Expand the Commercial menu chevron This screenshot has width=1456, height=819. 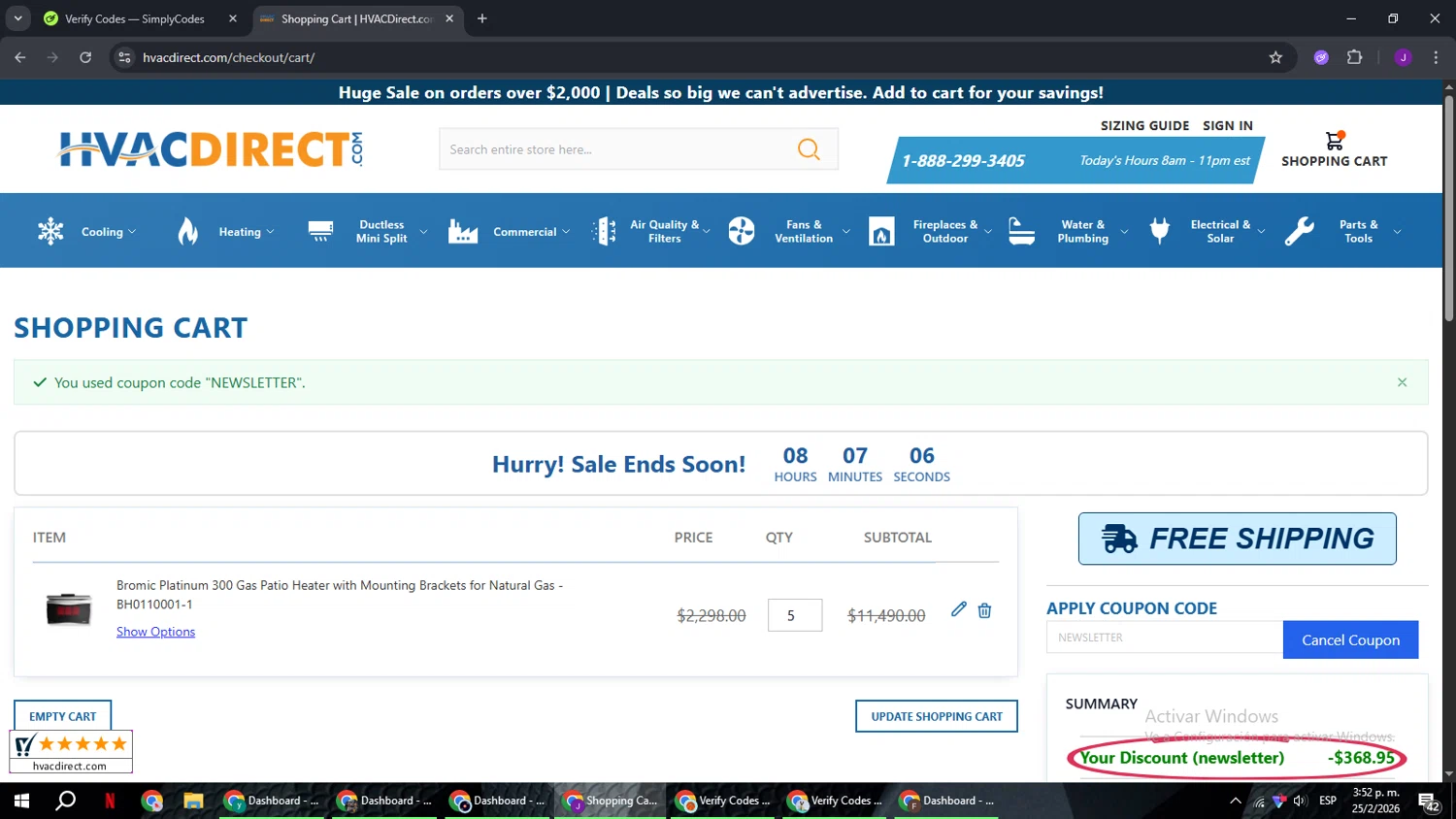[x=566, y=232]
